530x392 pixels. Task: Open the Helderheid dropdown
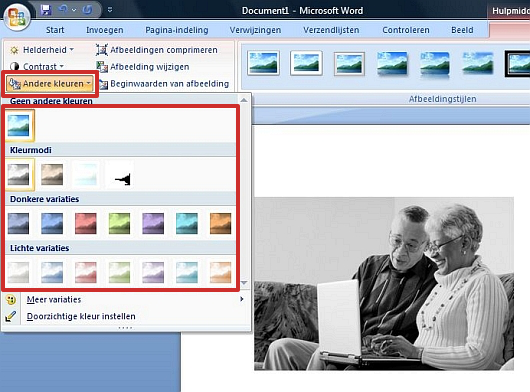tap(42, 50)
